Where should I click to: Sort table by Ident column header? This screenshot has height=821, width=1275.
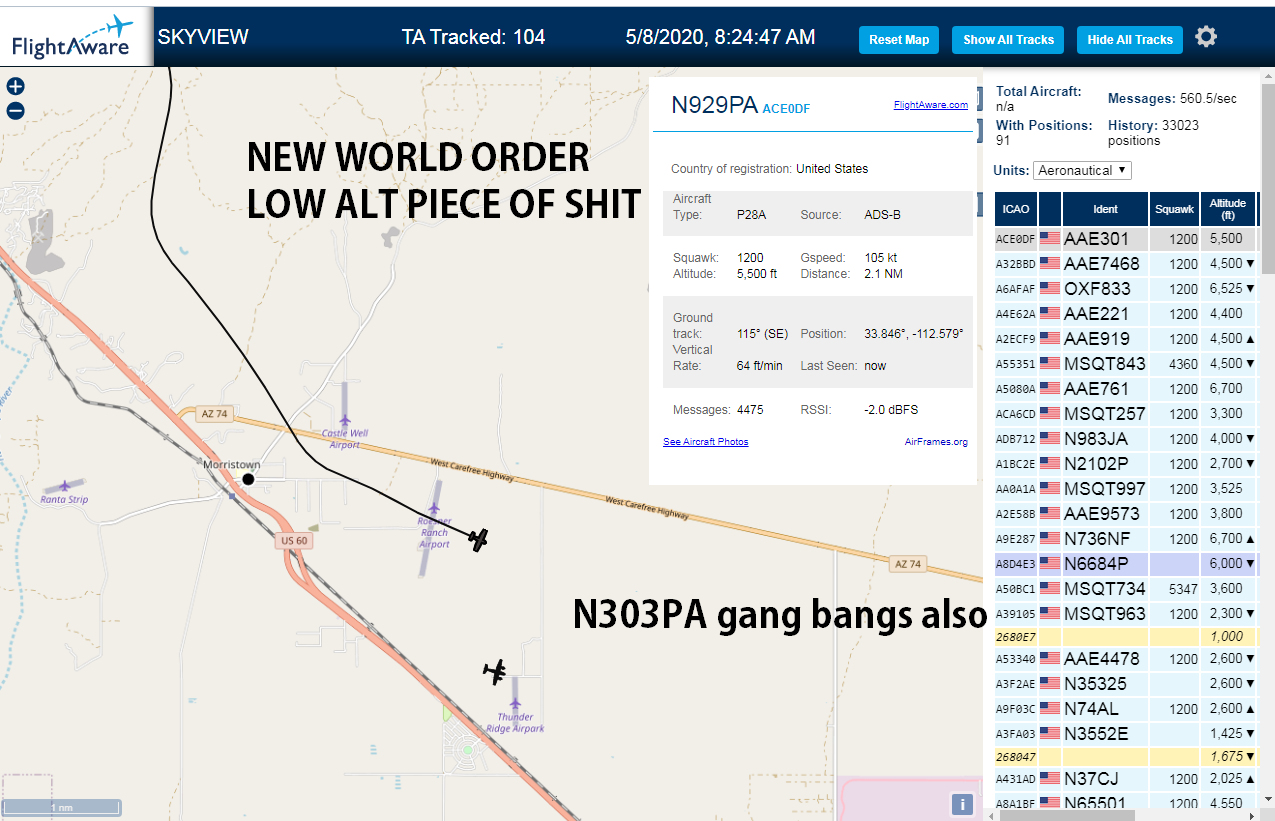coord(1104,209)
